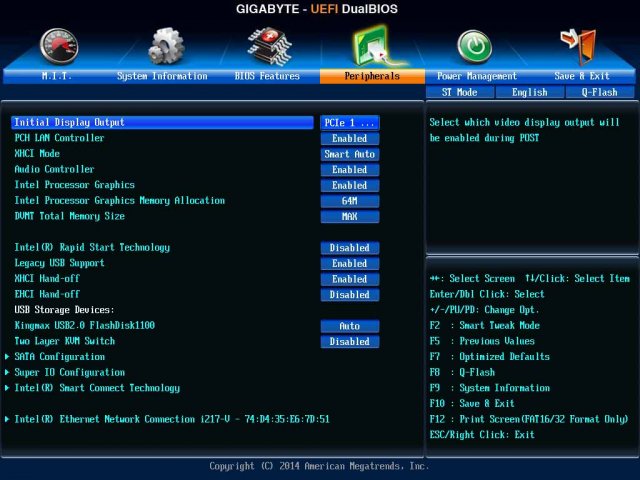Screen dimensions: 640x480
Task: Click the Save & Exit door icon
Action: [581, 45]
